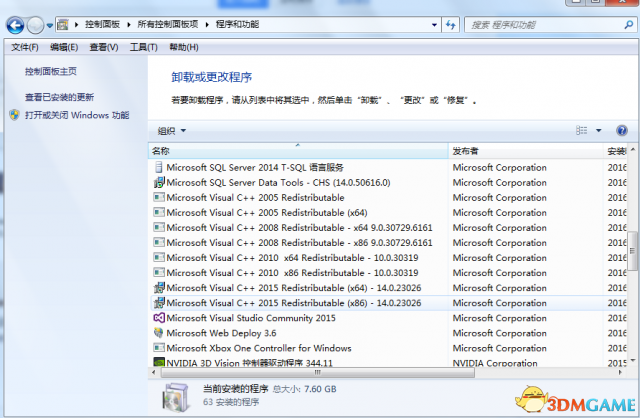Click the Microsoft Web Deploy 3.6 icon
The image size is (640, 418).
[x=159, y=333]
